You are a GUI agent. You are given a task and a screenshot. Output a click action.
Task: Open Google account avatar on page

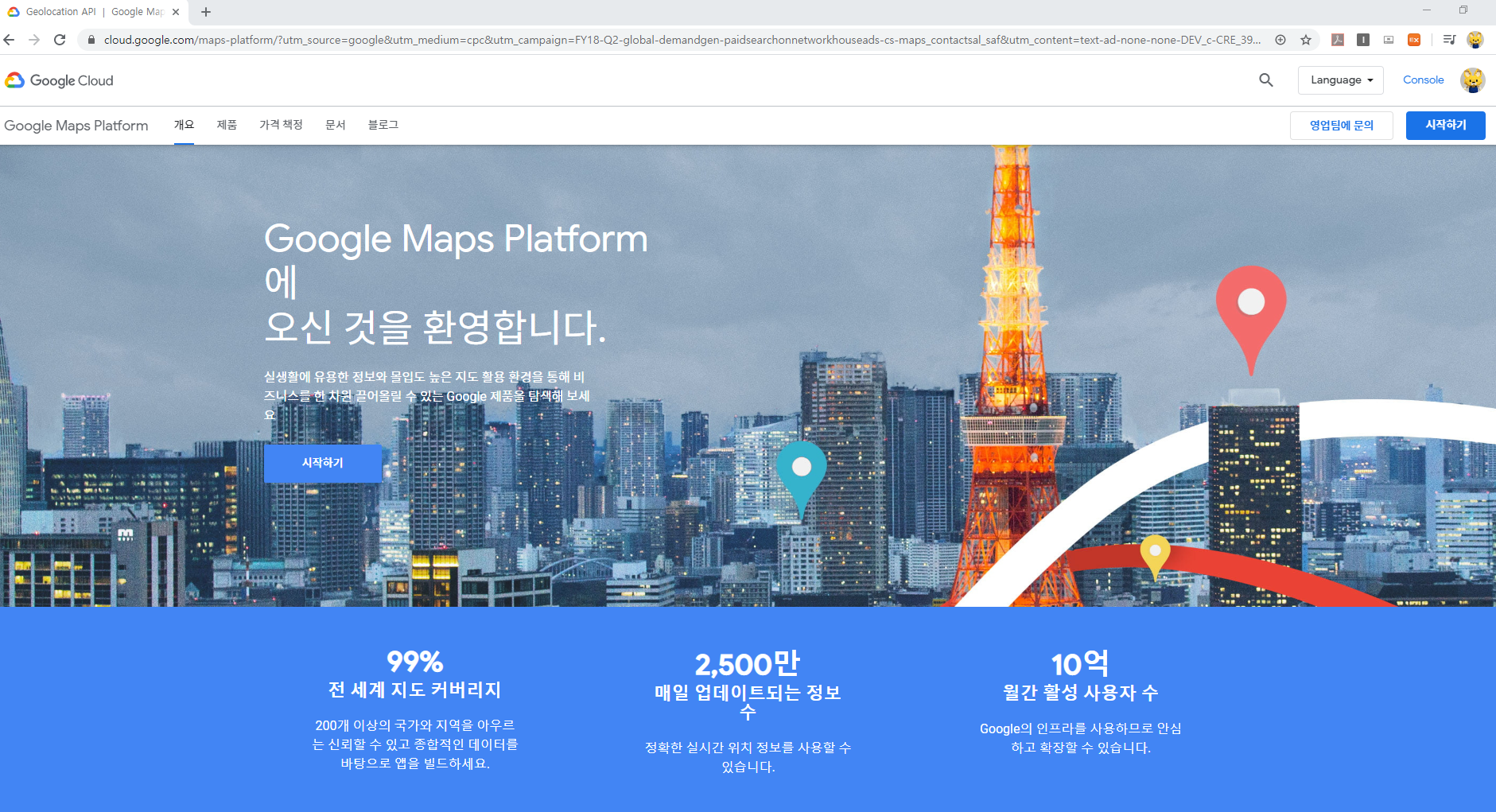[x=1473, y=80]
